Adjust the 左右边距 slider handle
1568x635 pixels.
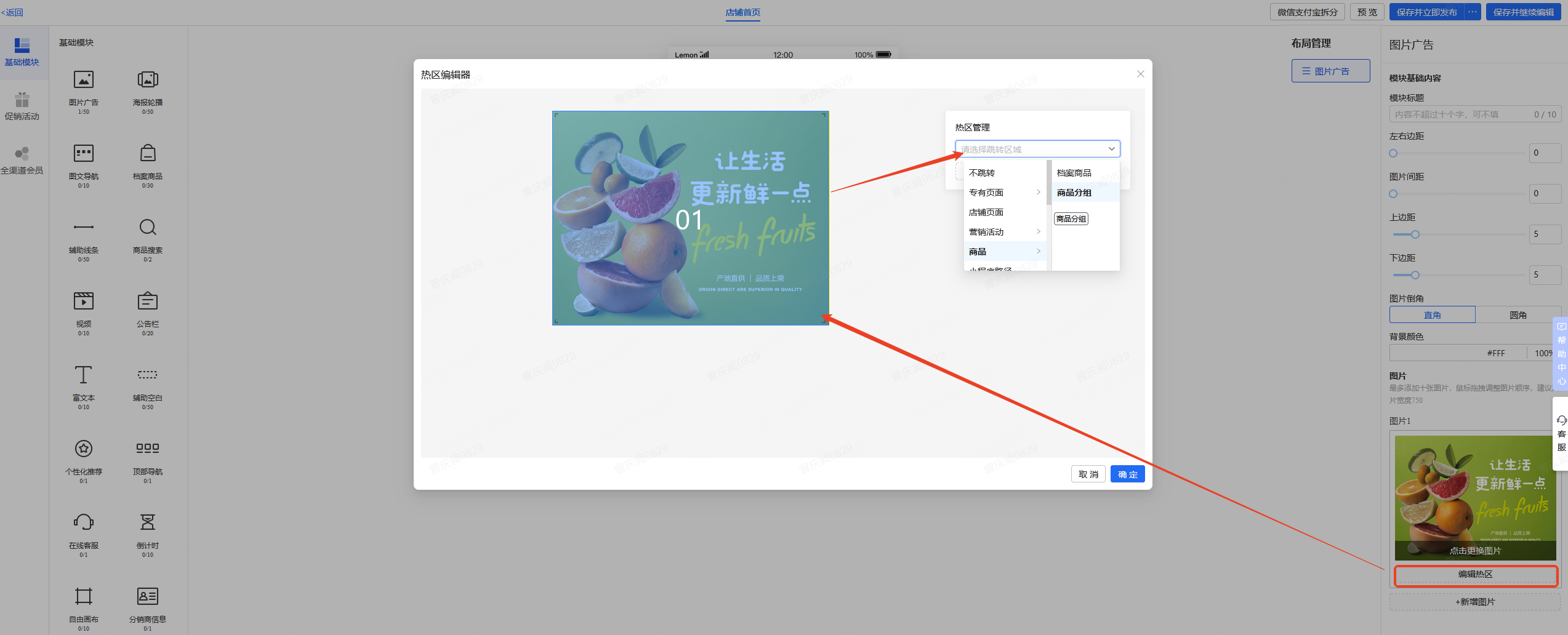[1393, 153]
